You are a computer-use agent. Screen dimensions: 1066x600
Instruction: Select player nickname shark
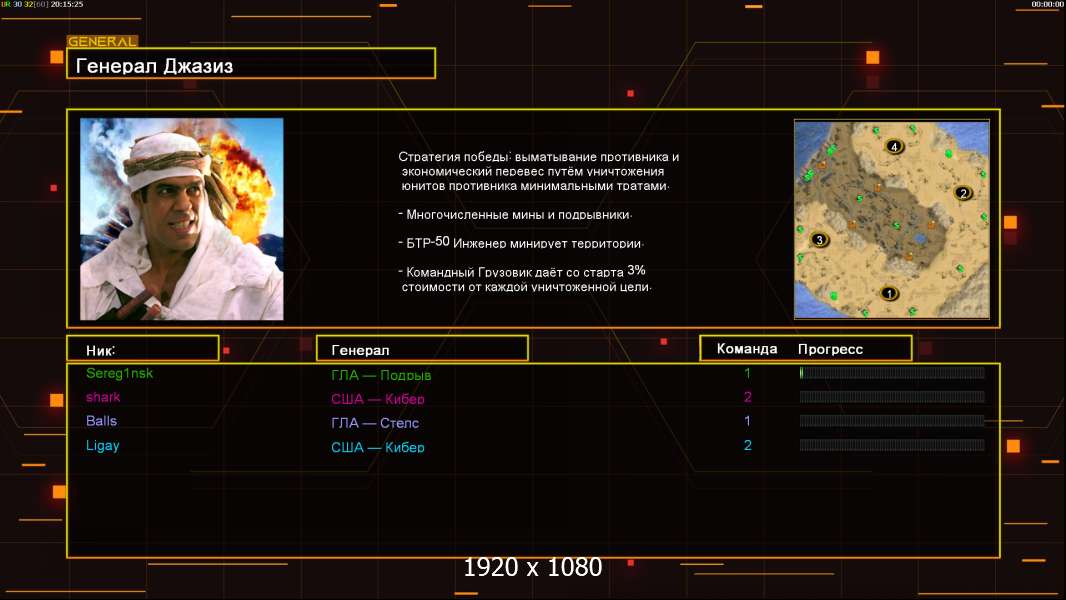103,397
